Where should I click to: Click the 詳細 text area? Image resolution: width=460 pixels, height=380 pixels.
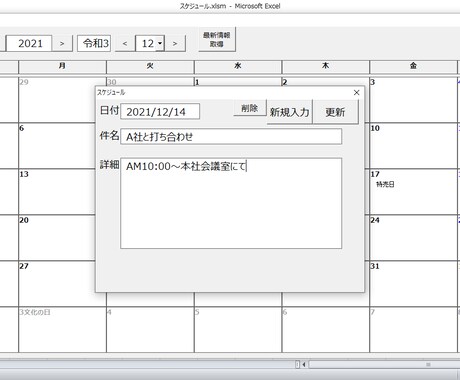(231, 203)
